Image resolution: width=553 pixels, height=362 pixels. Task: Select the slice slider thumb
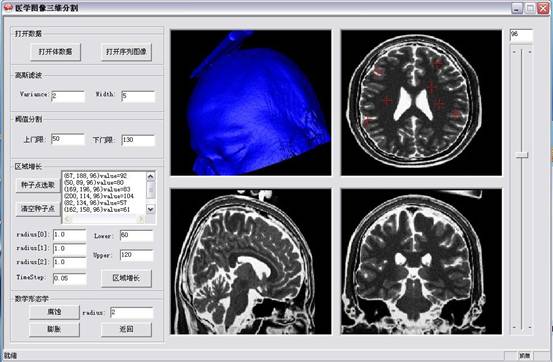coord(522,155)
